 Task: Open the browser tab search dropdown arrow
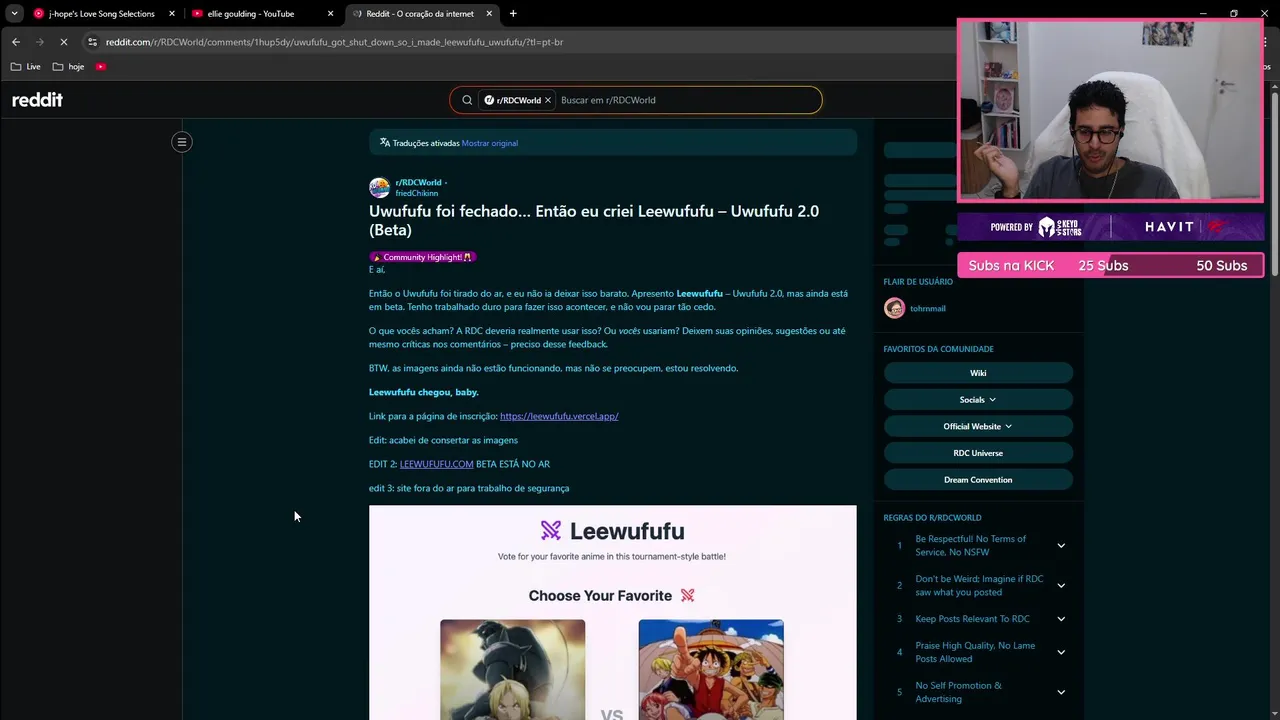14,13
